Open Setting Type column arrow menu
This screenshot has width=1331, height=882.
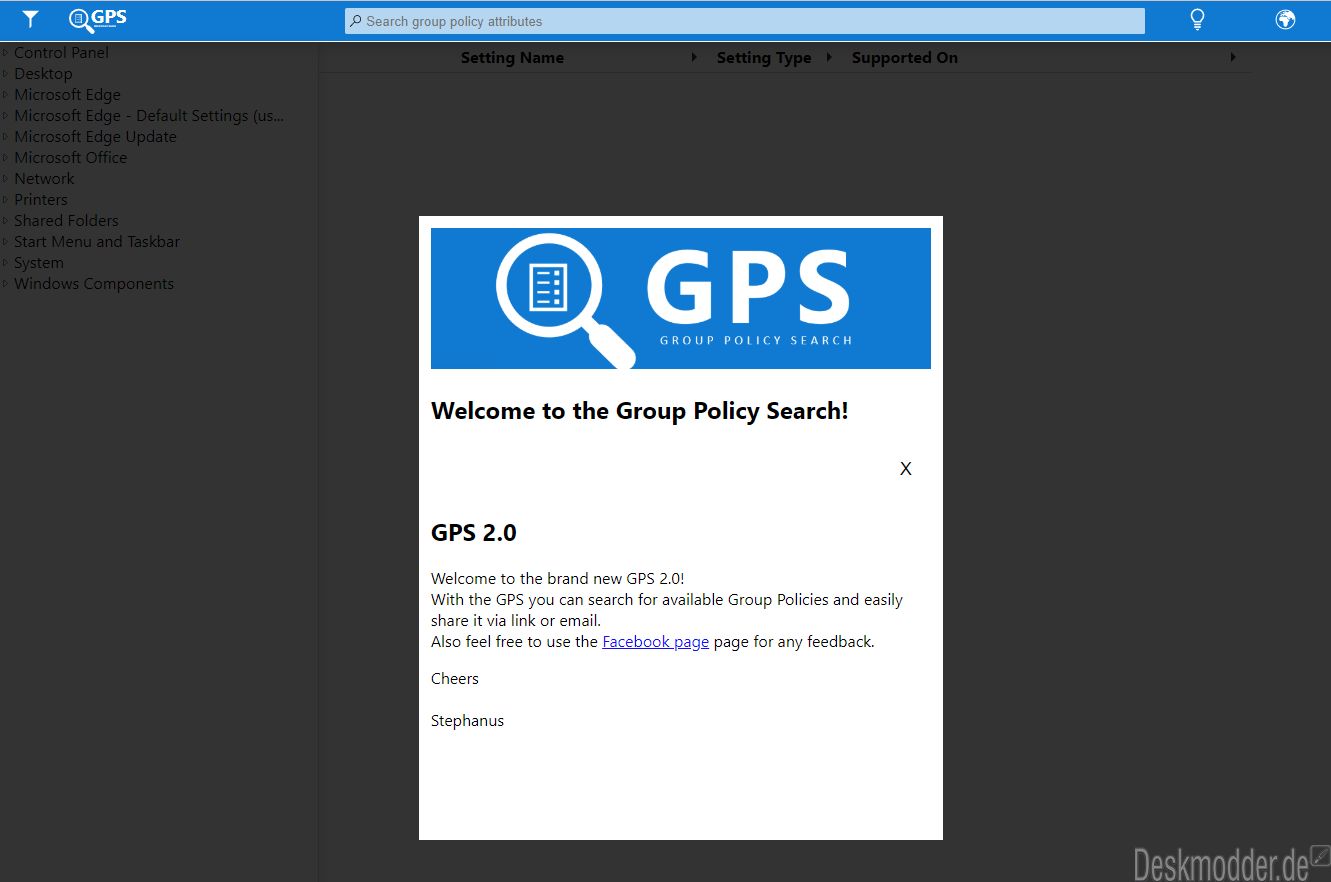(829, 58)
